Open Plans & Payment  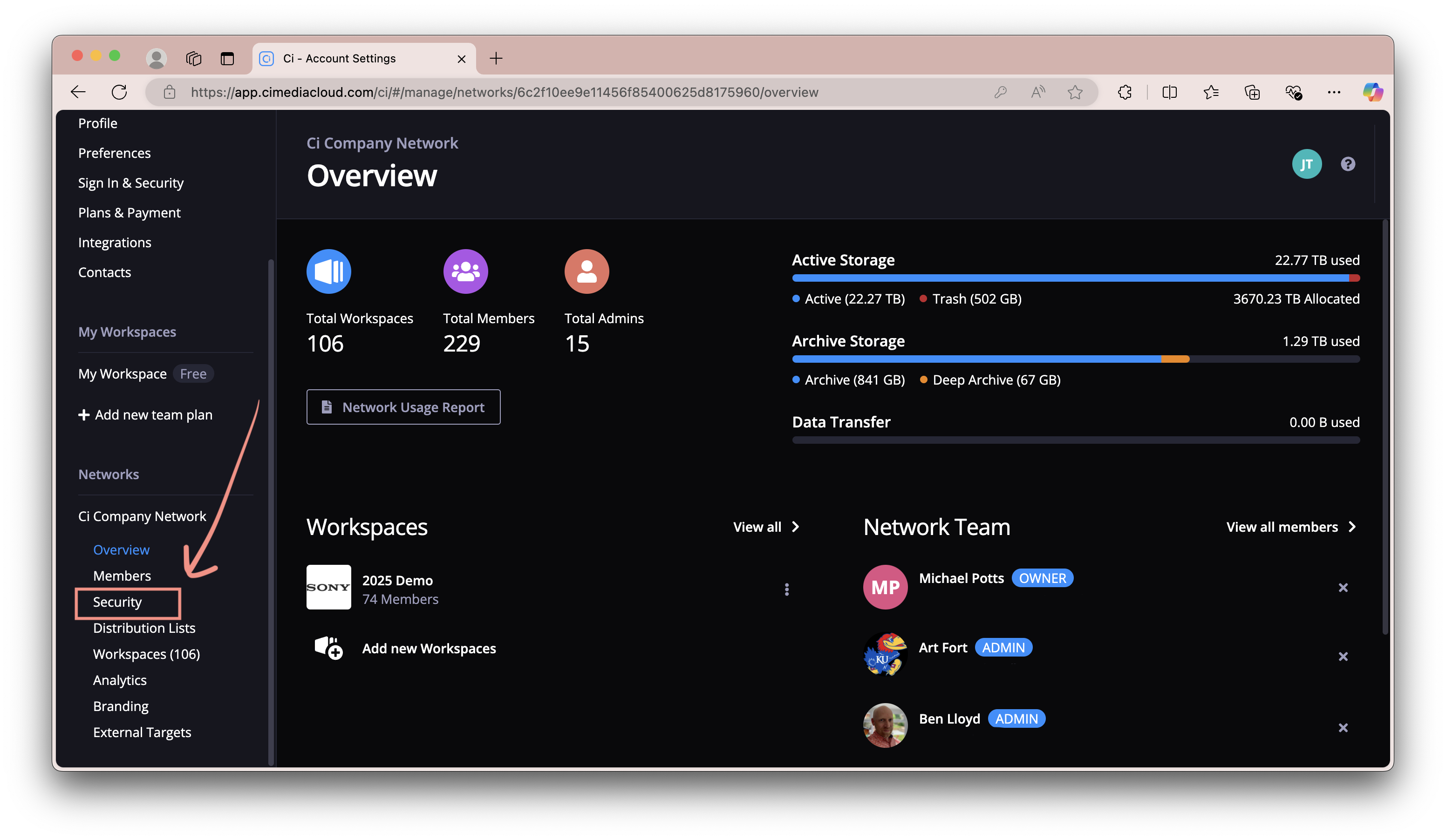[x=129, y=213]
